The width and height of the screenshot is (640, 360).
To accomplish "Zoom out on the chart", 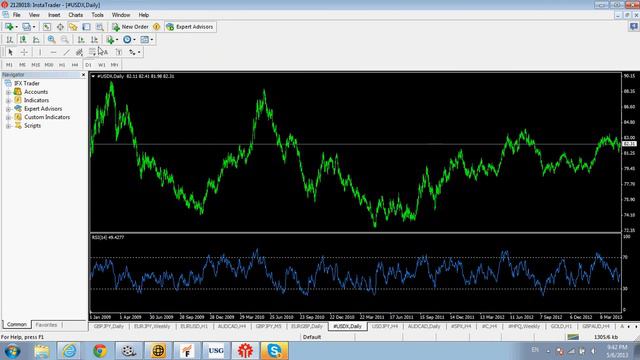I will coord(64,40).
